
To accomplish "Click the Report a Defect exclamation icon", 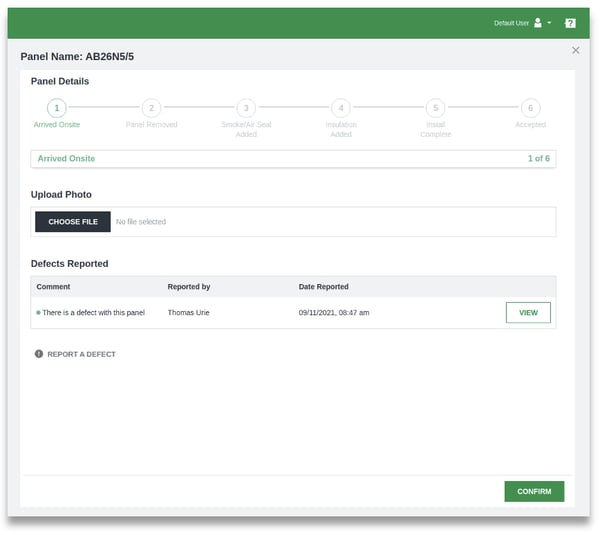I will (39, 354).
